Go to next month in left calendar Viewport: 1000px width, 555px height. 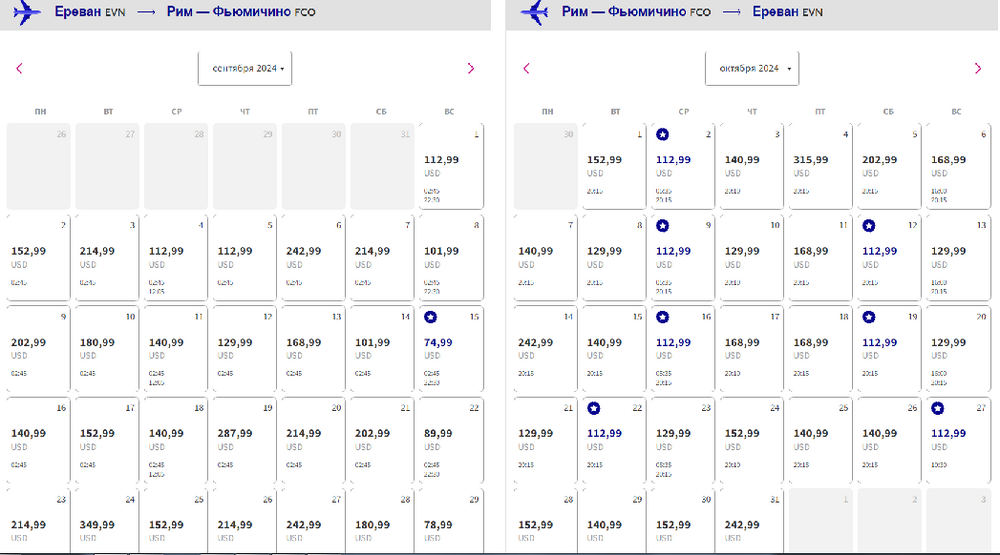point(471,68)
